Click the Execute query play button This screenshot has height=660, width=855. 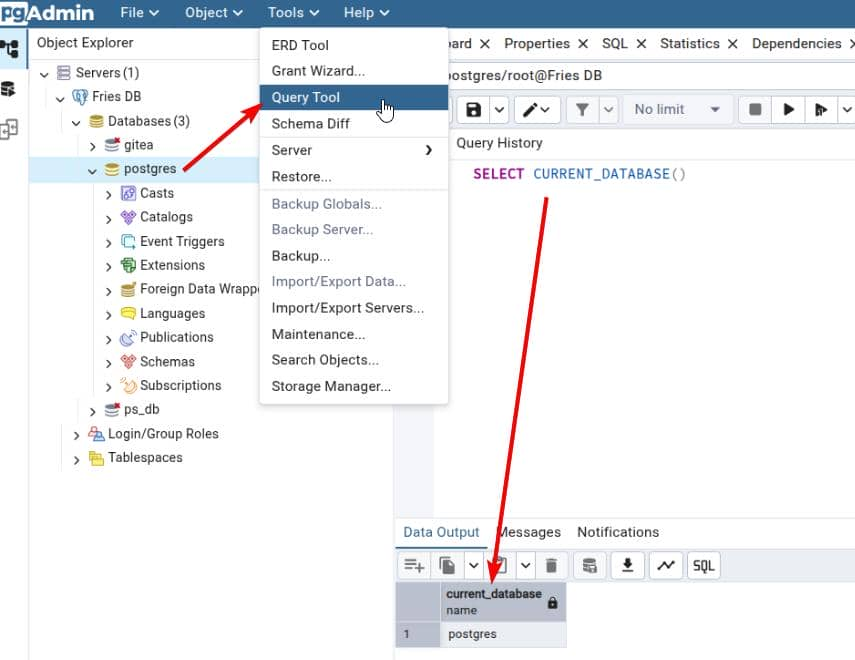pyautogui.click(x=789, y=109)
